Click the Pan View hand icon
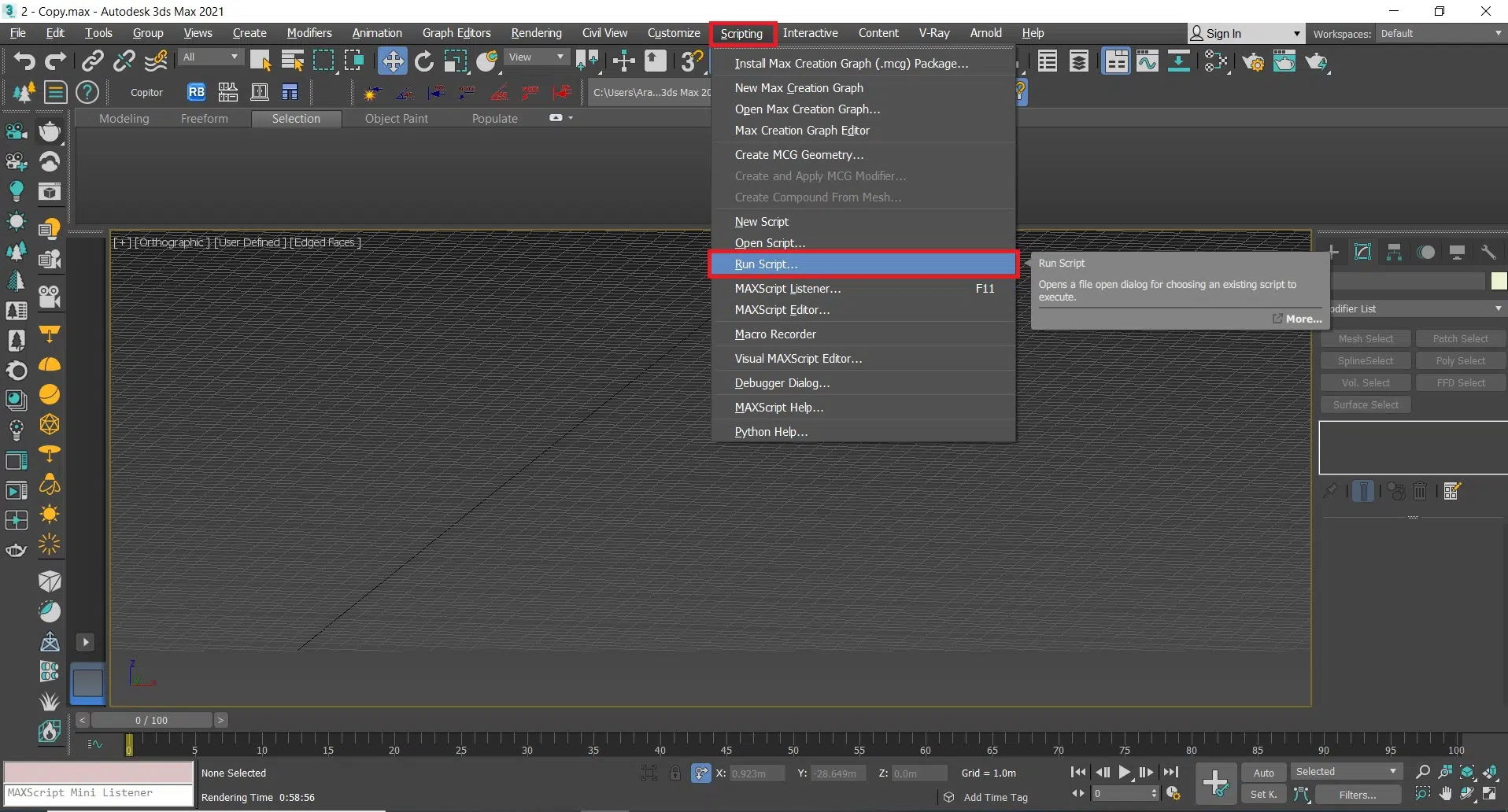The image size is (1508, 812). [x=1445, y=794]
